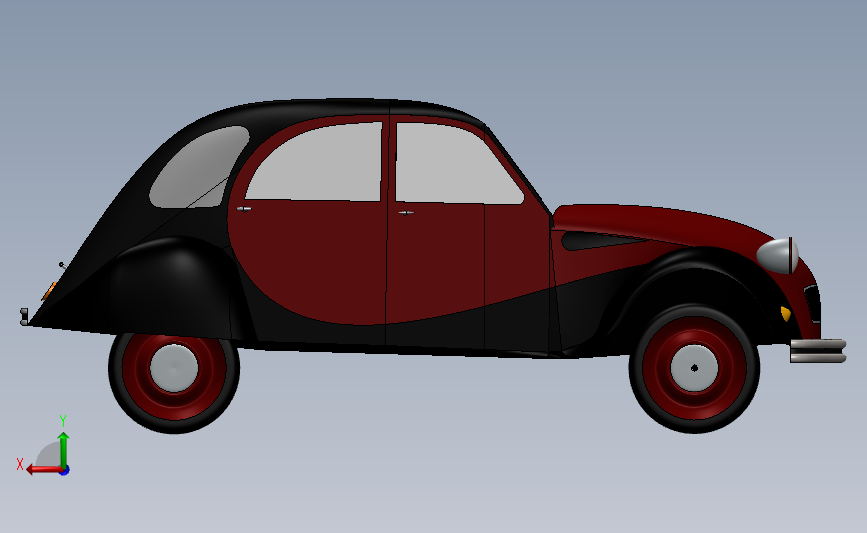Select the amber front turn signal
The width and height of the screenshot is (867, 533).
point(786,313)
